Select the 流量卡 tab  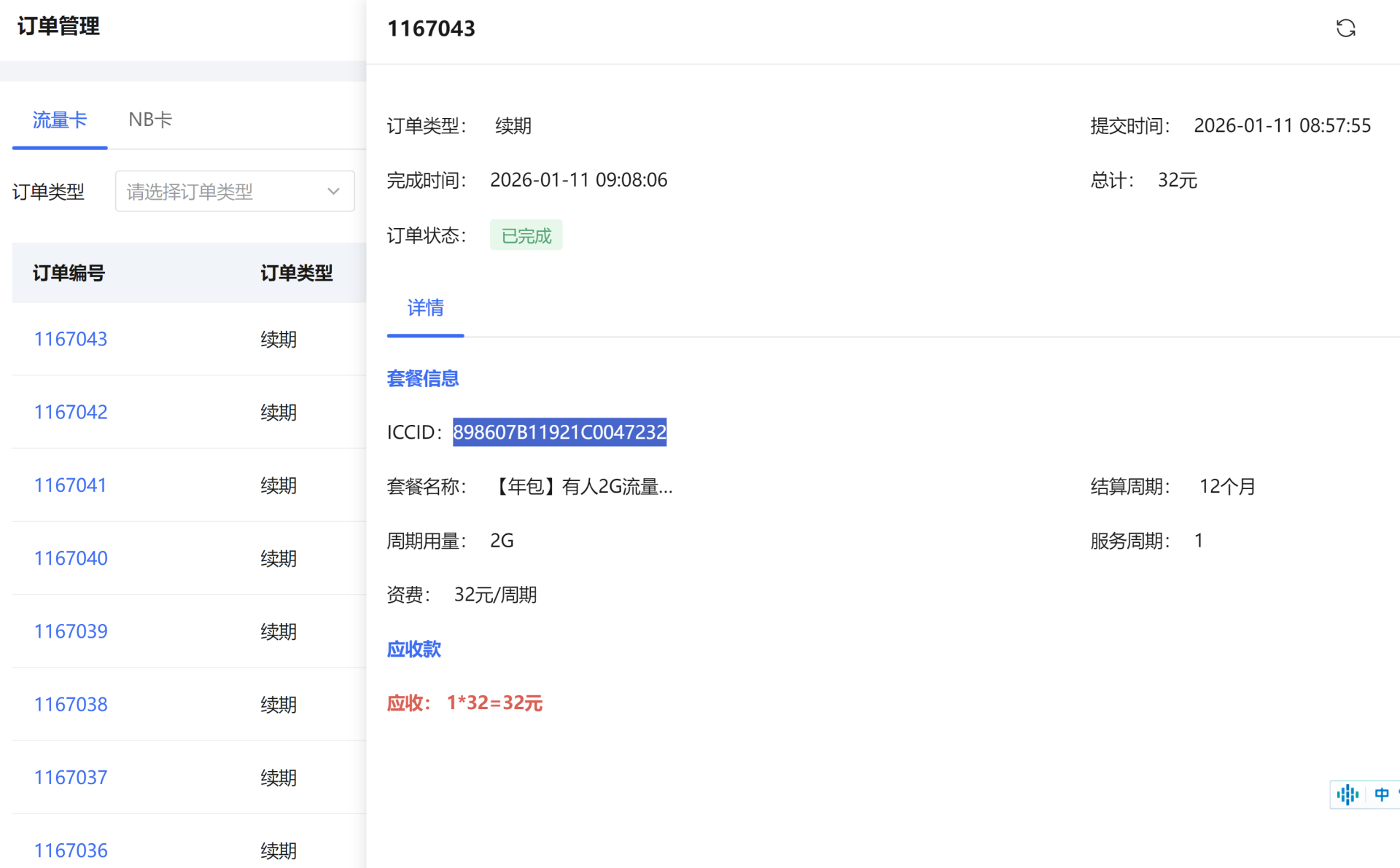[x=60, y=120]
